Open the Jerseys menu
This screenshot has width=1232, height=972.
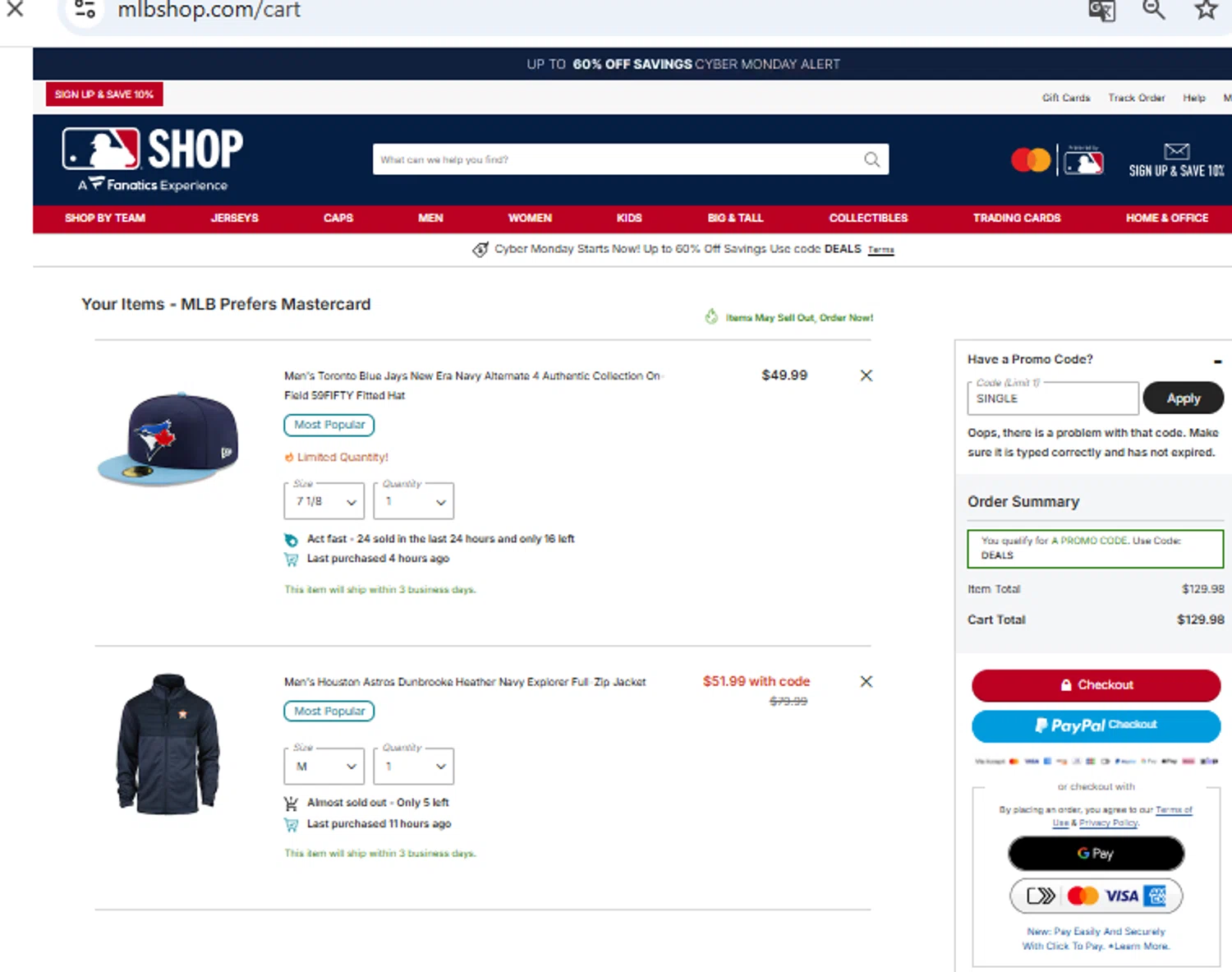tap(234, 218)
